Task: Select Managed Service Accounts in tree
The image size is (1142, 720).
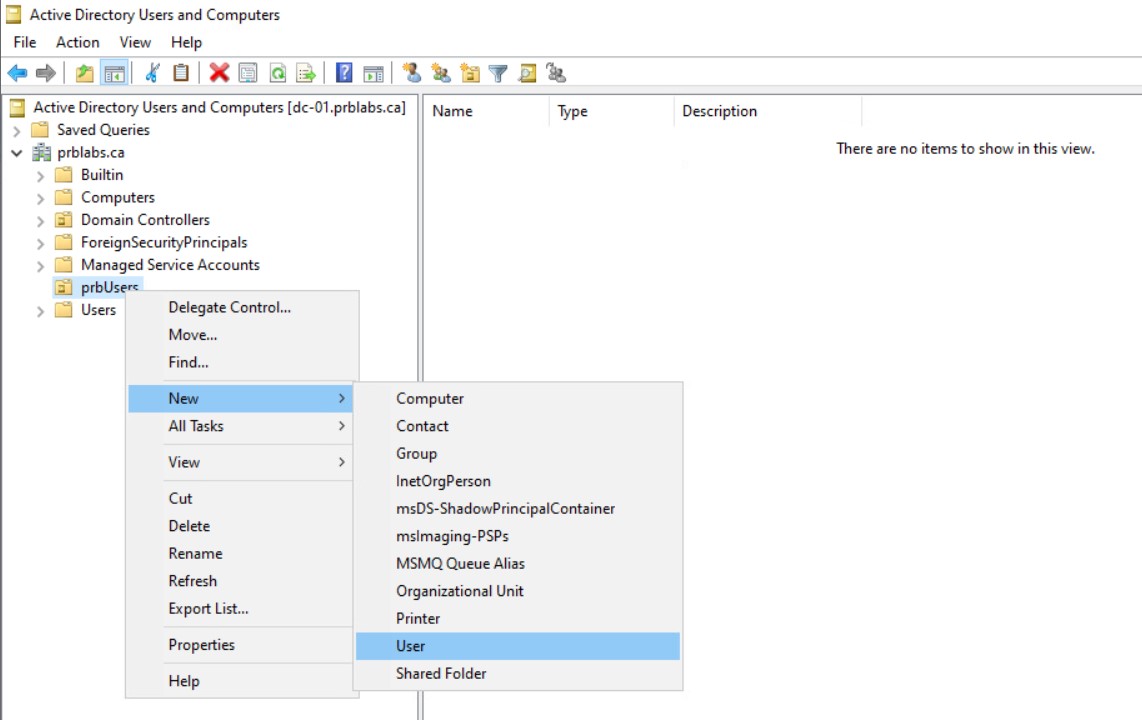Action: tap(169, 265)
